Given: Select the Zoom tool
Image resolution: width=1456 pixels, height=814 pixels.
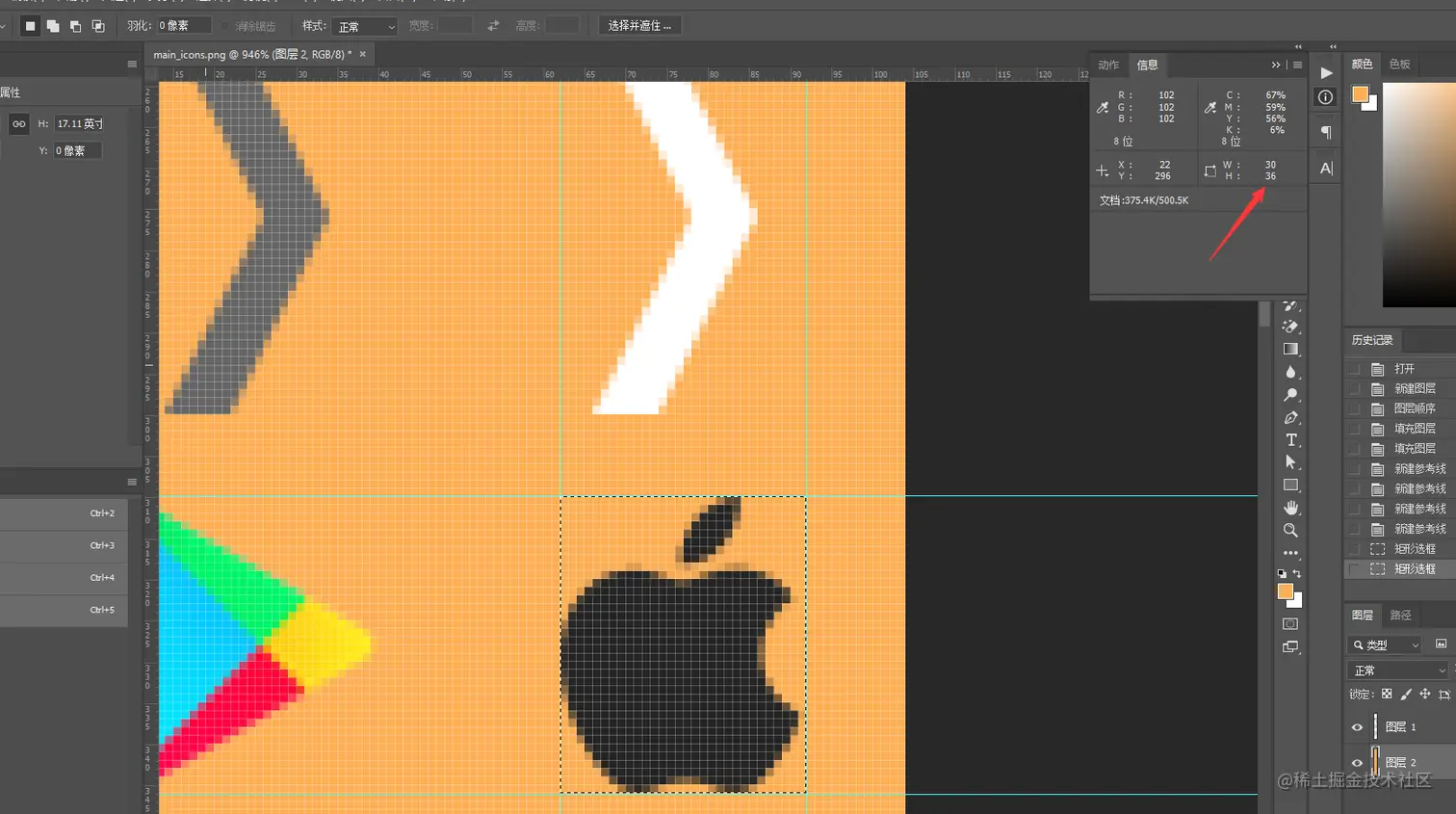Looking at the screenshot, I should coord(1290,531).
